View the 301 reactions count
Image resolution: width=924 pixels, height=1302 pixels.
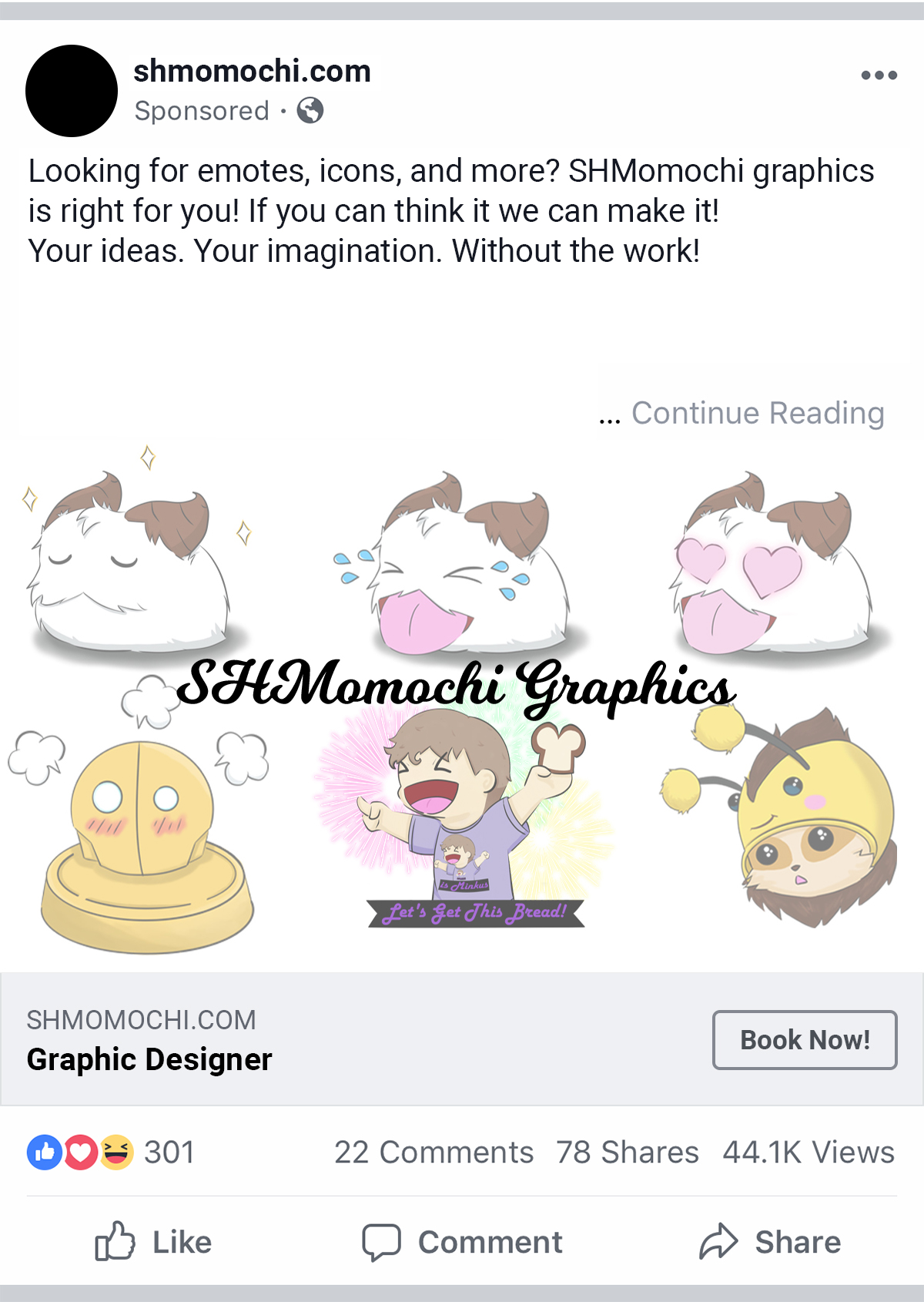(x=169, y=1153)
